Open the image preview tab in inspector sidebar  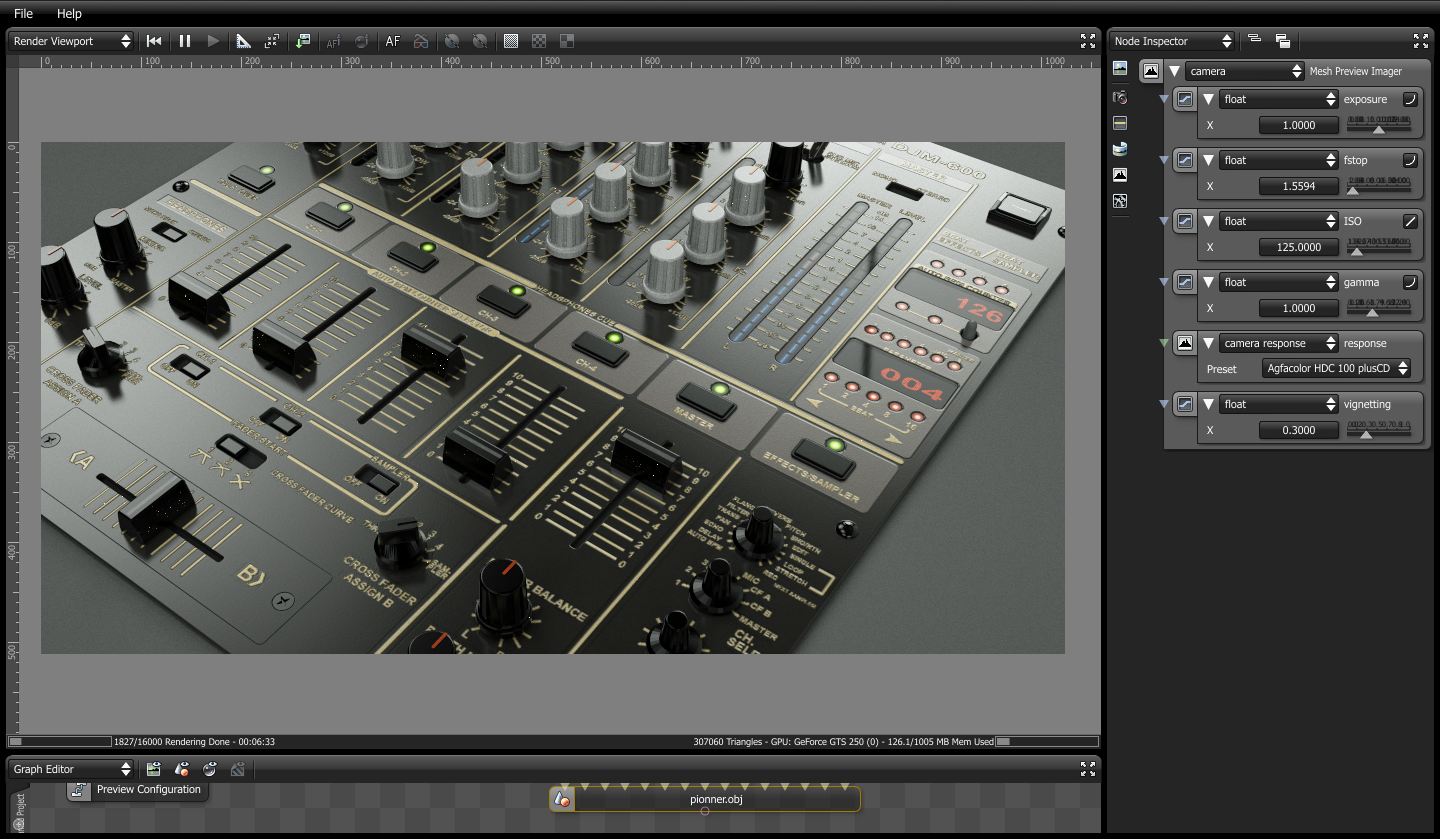click(1120, 69)
